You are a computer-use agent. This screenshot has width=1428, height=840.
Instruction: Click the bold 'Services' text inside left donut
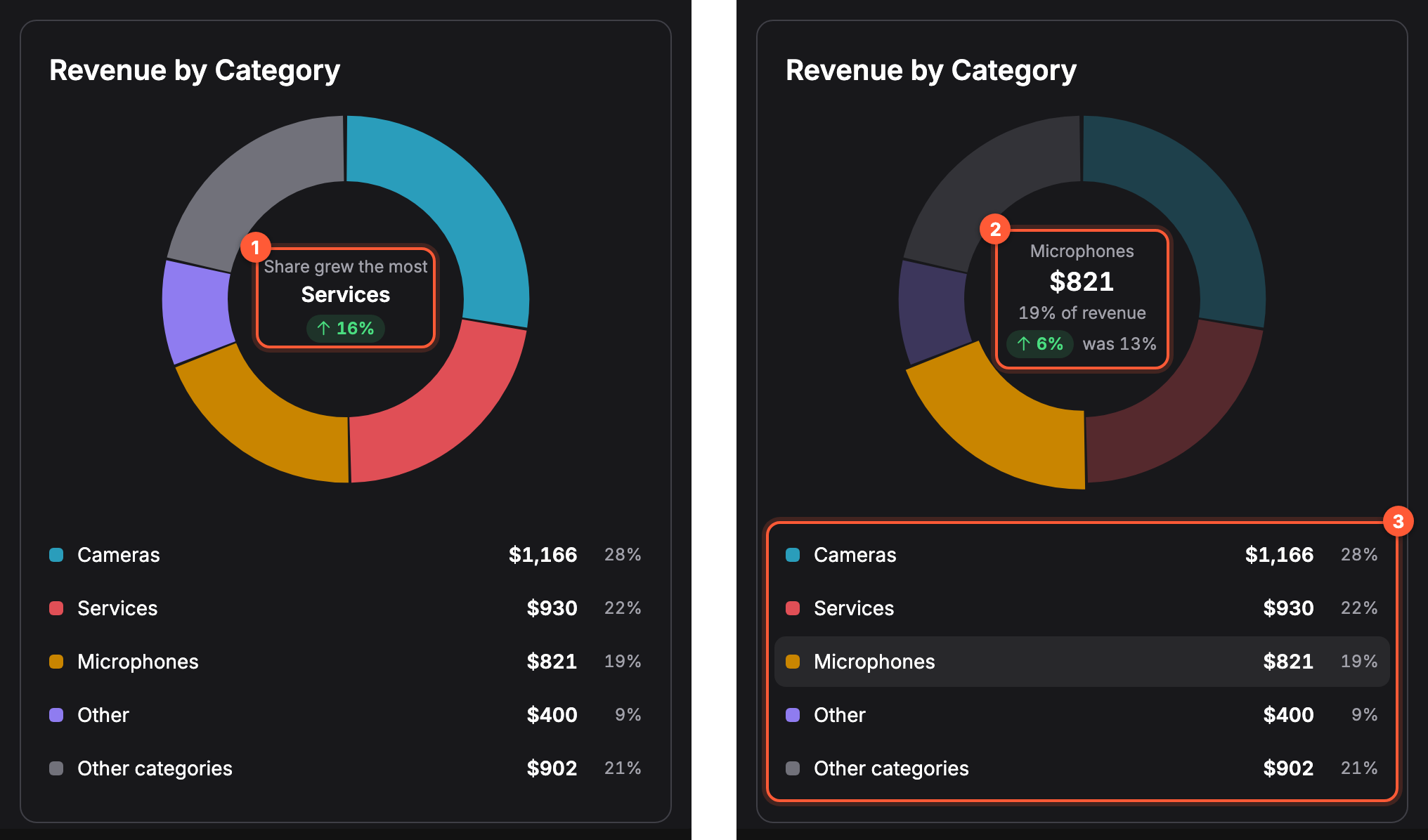(346, 294)
